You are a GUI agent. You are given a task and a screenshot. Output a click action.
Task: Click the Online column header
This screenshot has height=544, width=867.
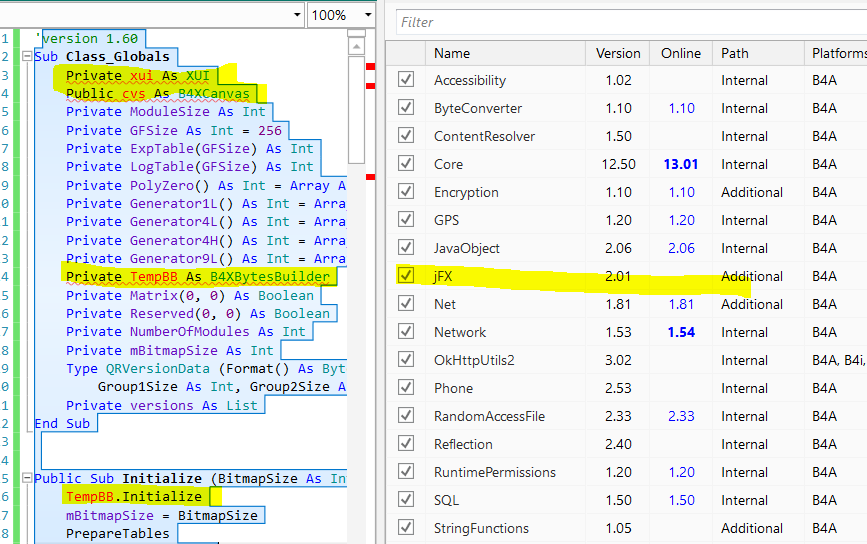pyautogui.click(x=681, y=53)
